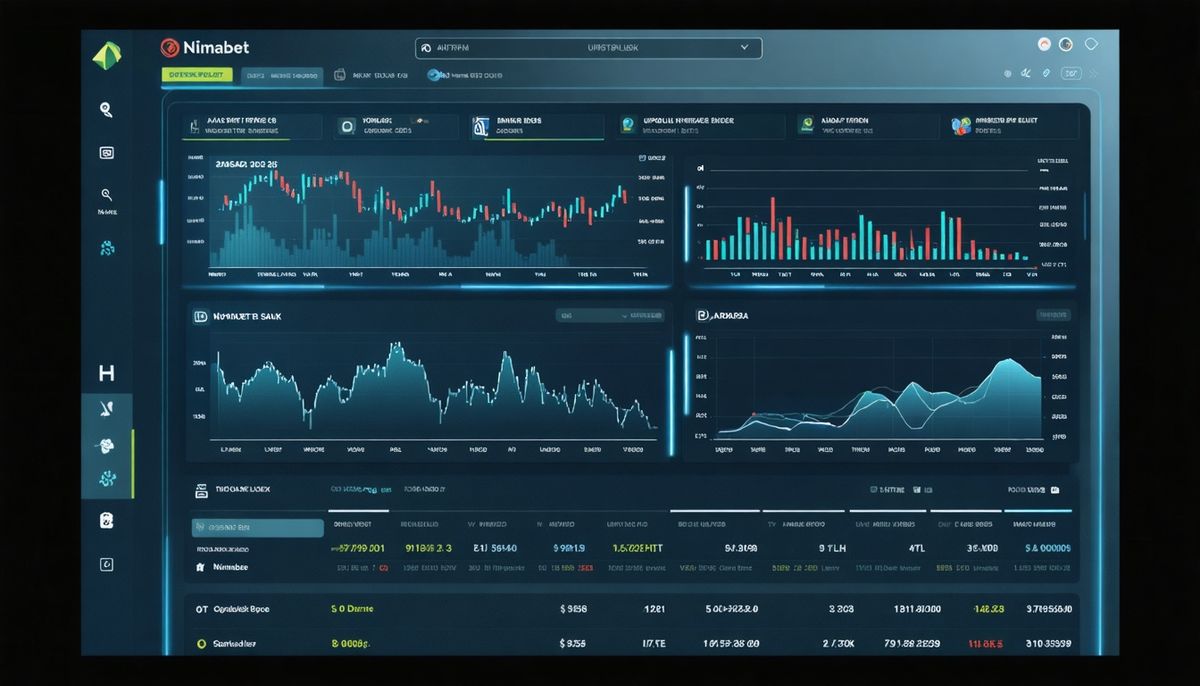Open selector at area chart panel top right
The width and height of the screenshot is (1200, 686).
coord(1053,314)
